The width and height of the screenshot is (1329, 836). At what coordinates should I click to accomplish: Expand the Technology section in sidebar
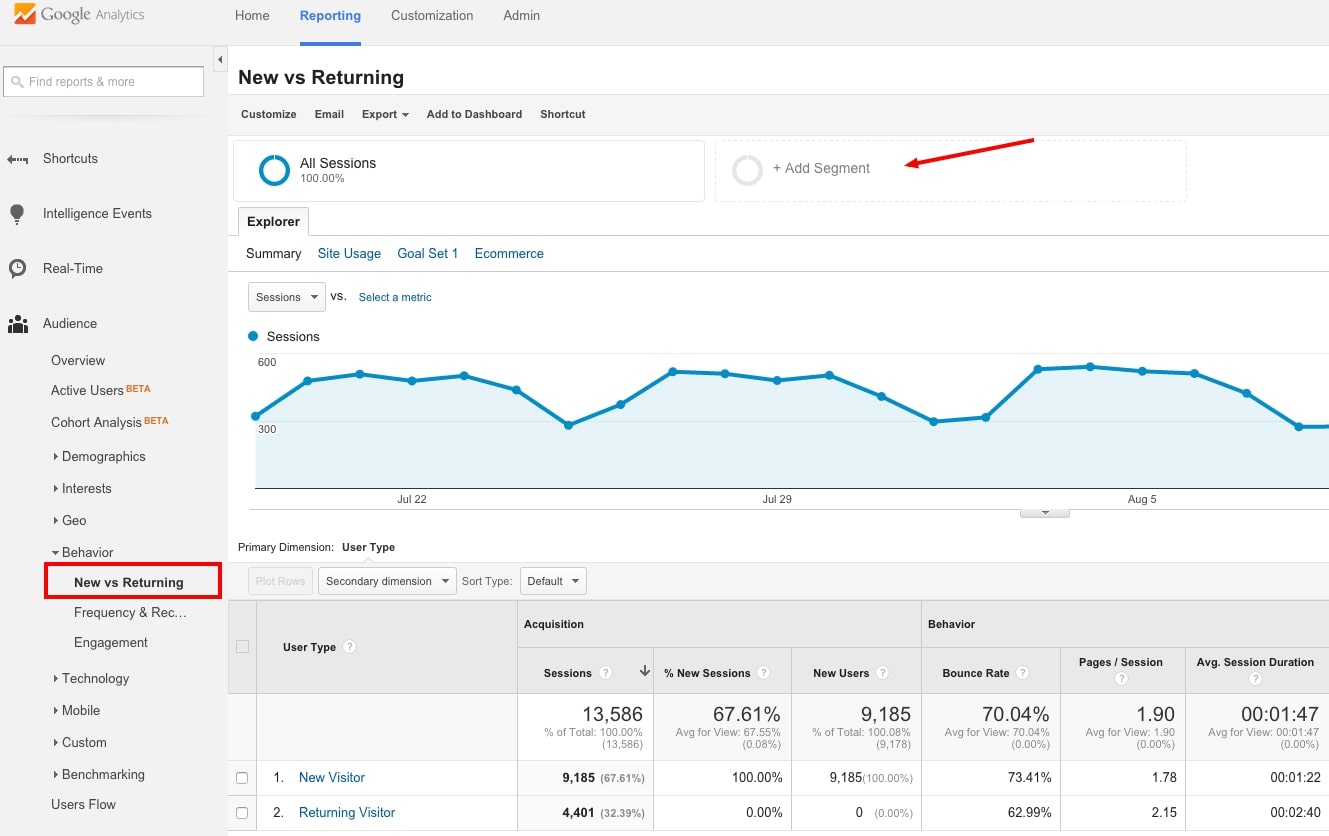(91, 679)
